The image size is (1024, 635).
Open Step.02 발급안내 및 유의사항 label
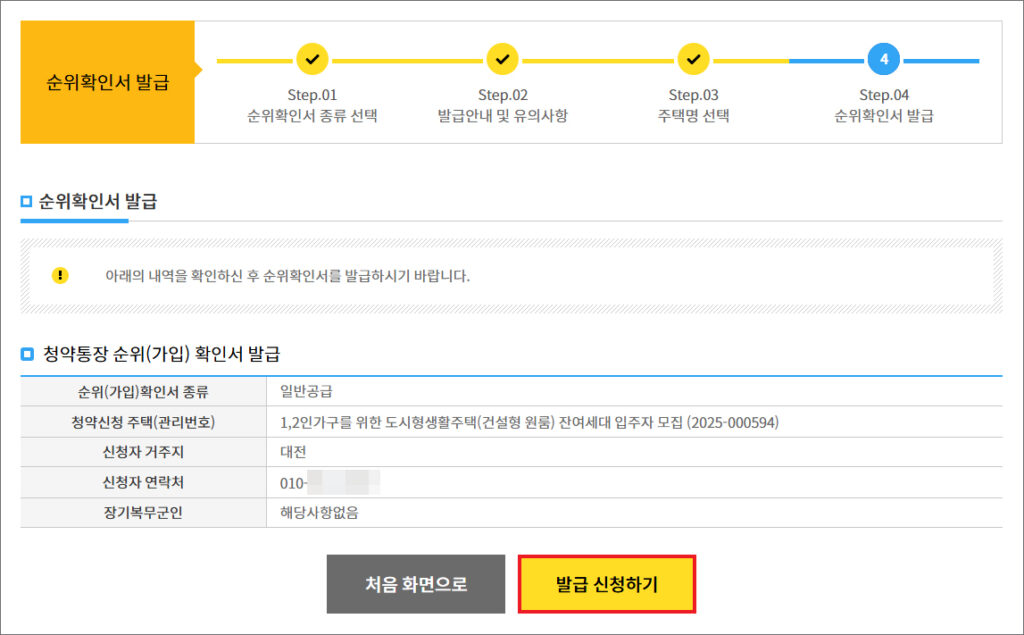point(502,105)
